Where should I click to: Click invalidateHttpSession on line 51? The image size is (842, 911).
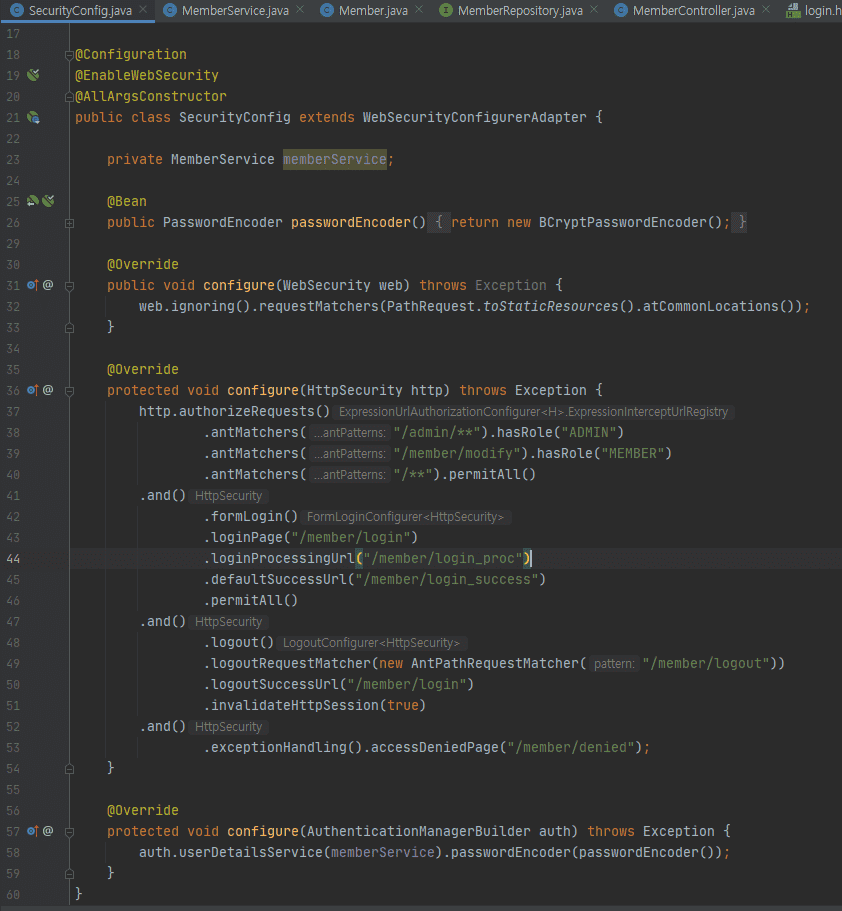pos(295,705)
